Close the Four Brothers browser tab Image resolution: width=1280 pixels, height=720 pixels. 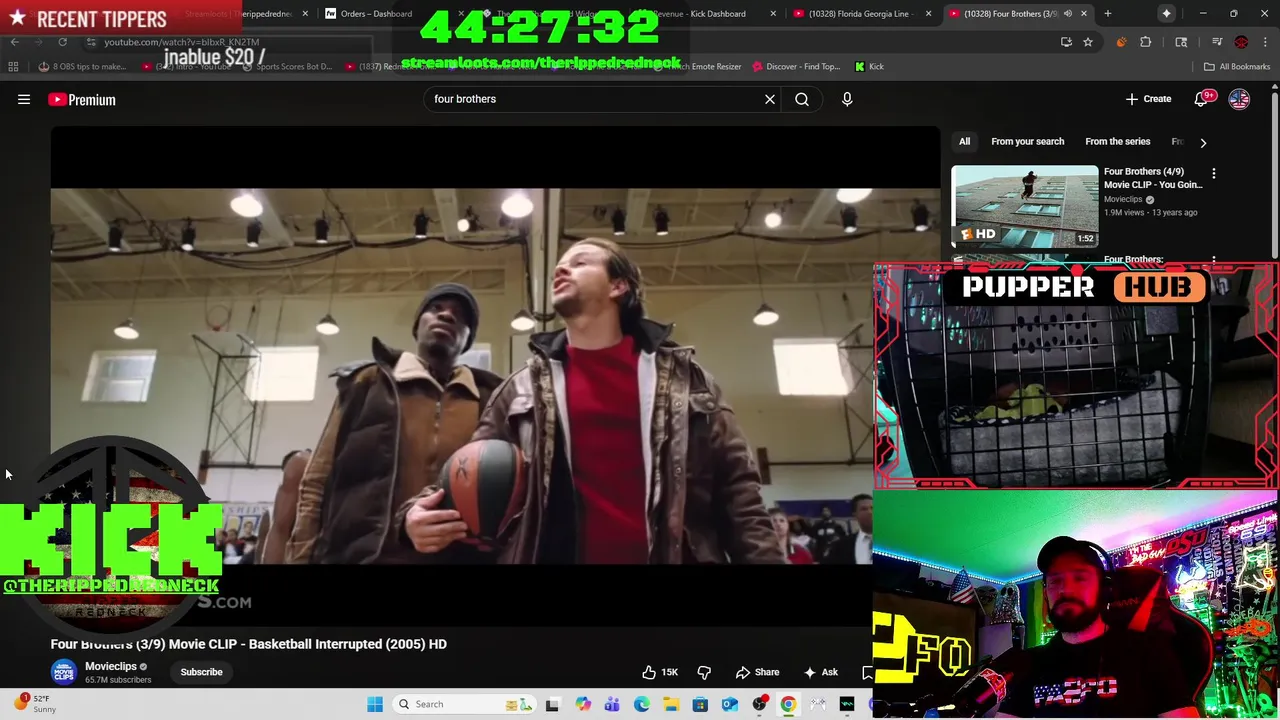[x=1083, y=13]
